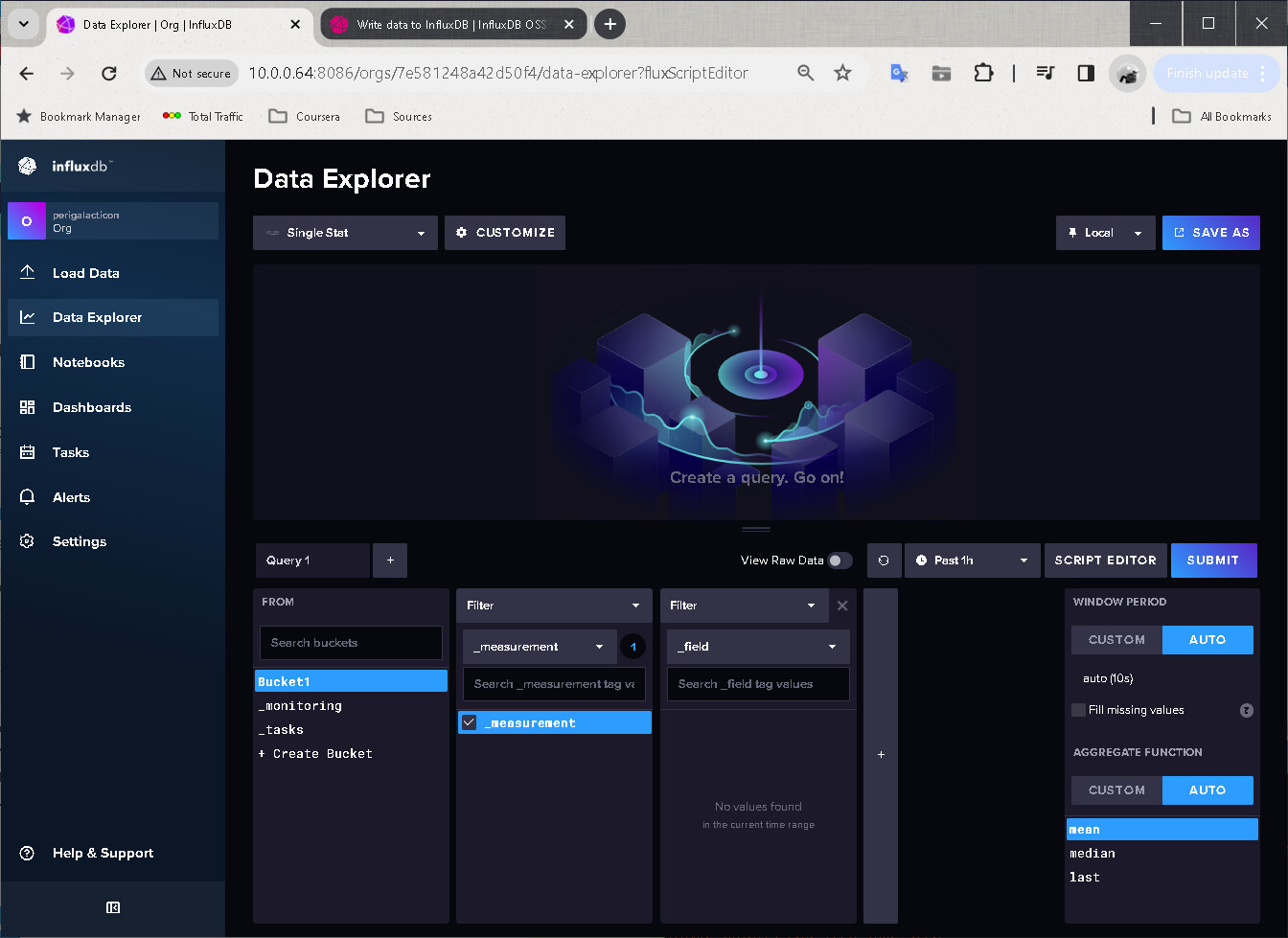Open the Local timezone dropdown
The width and height of the screenshot is (1288, 938).
pos(1105,233)
